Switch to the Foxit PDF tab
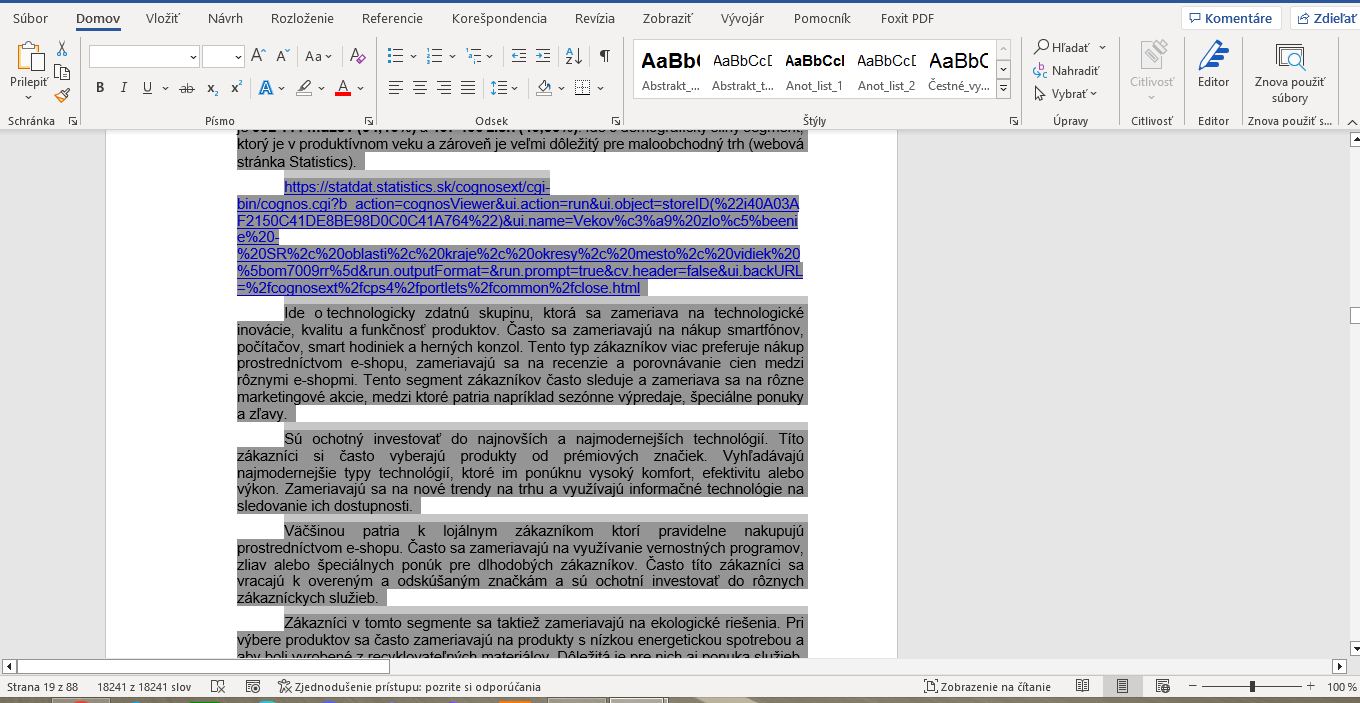 point(907,18)
